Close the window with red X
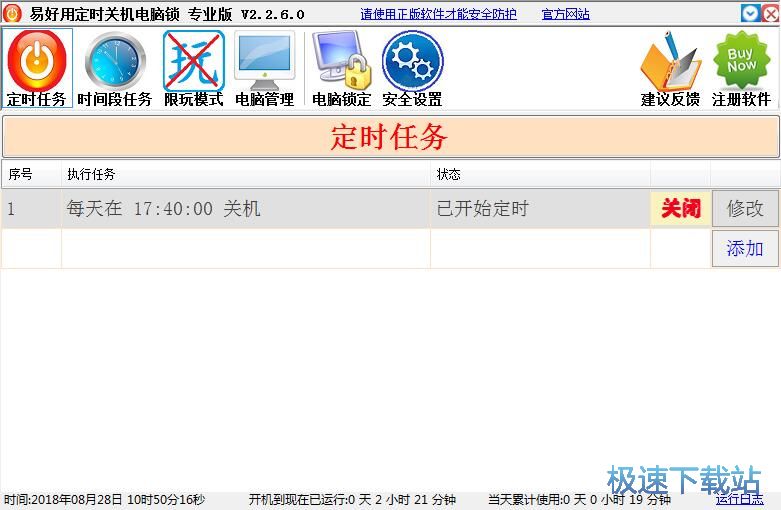 (x=771, y=13)
